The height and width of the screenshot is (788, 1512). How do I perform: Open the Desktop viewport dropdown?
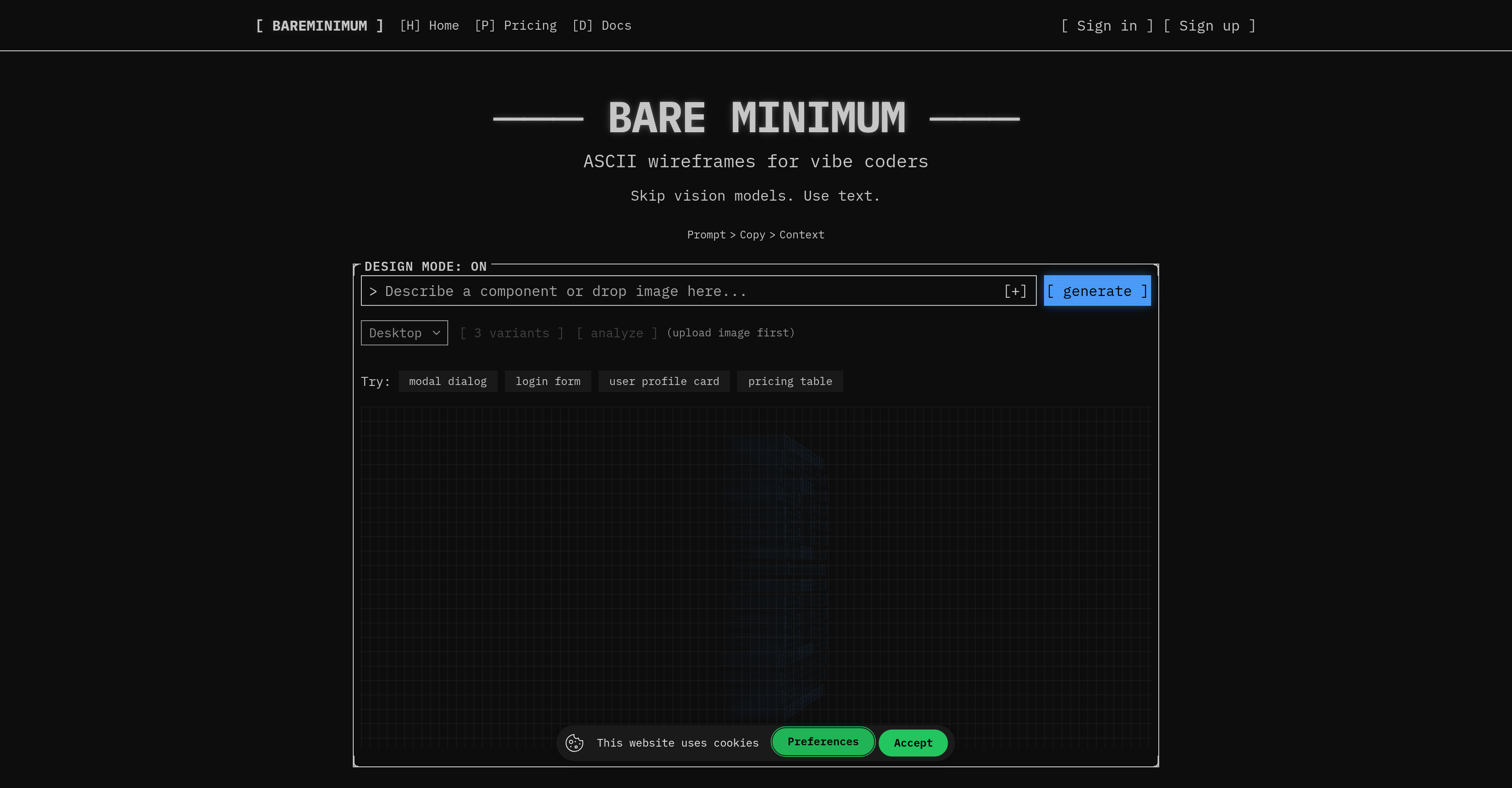coord(404,333)
